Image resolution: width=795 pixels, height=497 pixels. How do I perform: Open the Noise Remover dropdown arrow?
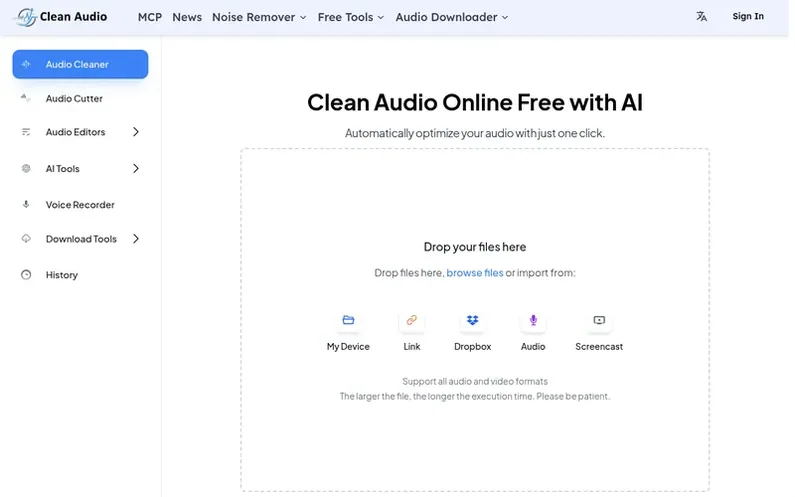pyautogui.click(x=303, y=17)
